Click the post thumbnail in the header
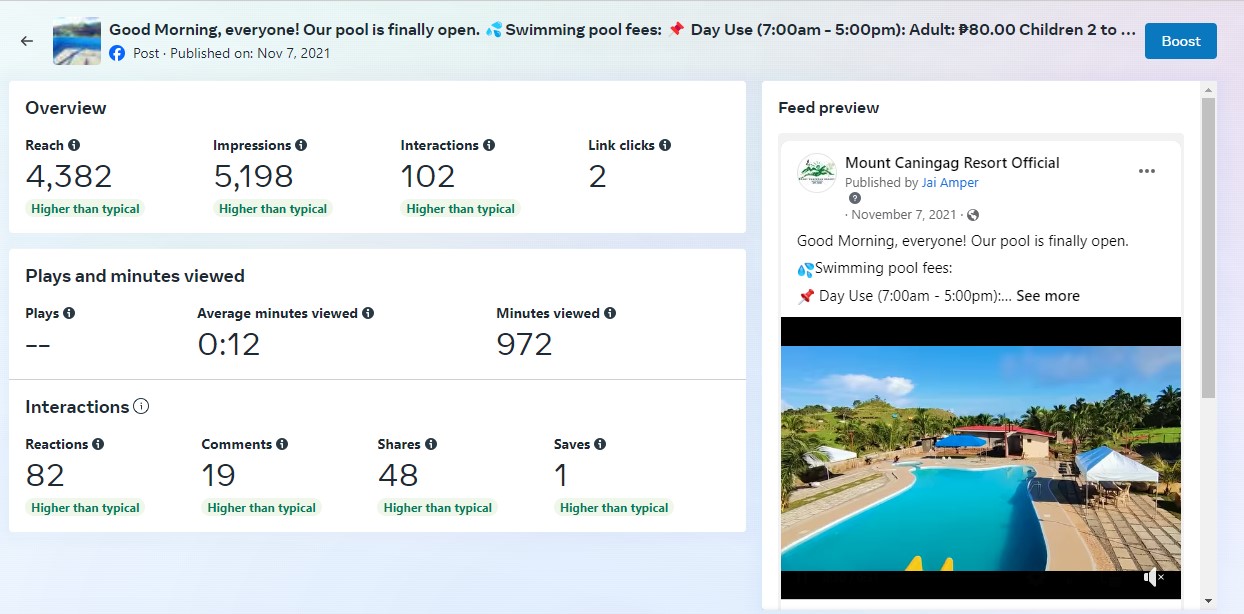 (77, 41)
